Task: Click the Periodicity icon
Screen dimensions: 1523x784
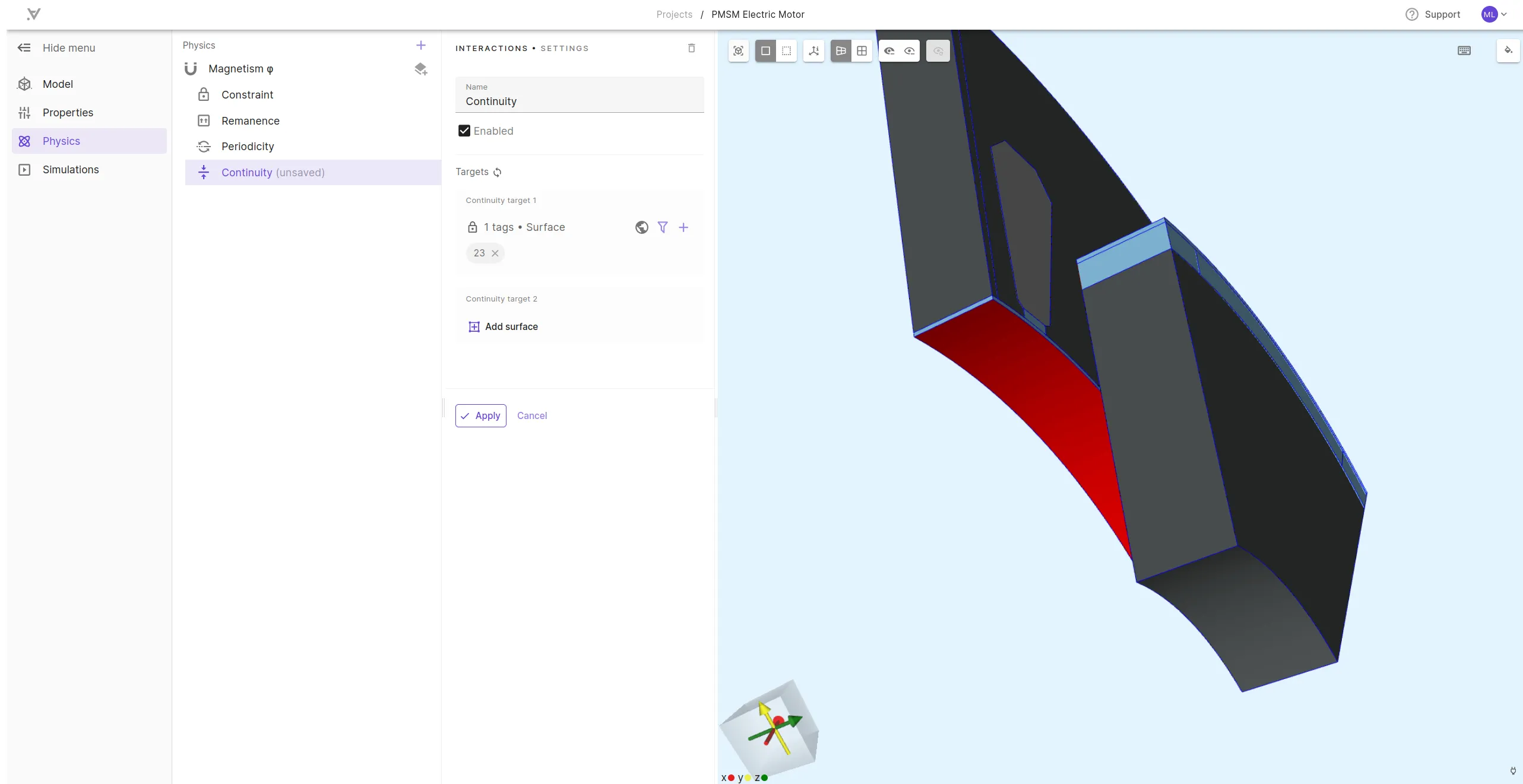Action: 204,147
